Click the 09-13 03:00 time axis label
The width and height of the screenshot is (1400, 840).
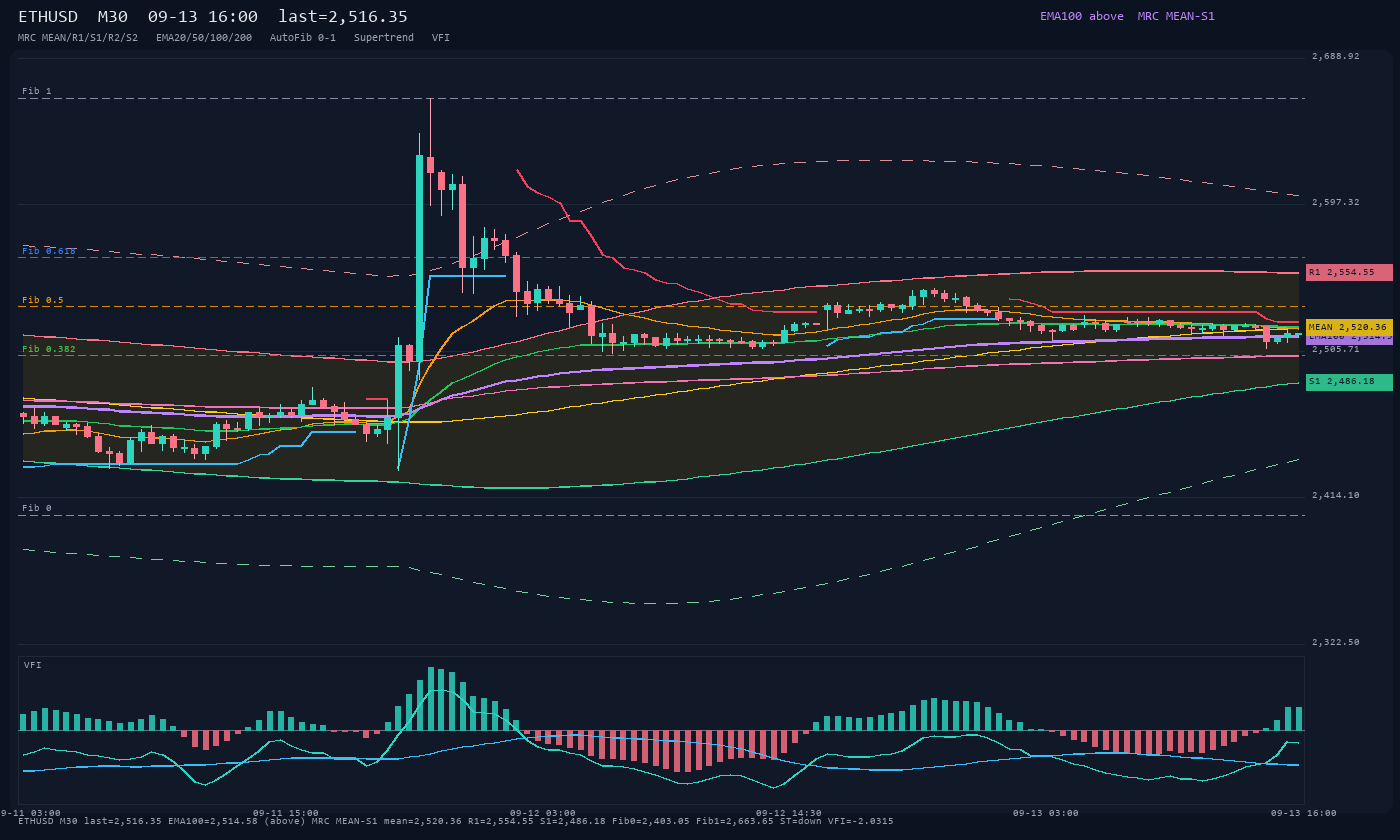[1046, 813]
